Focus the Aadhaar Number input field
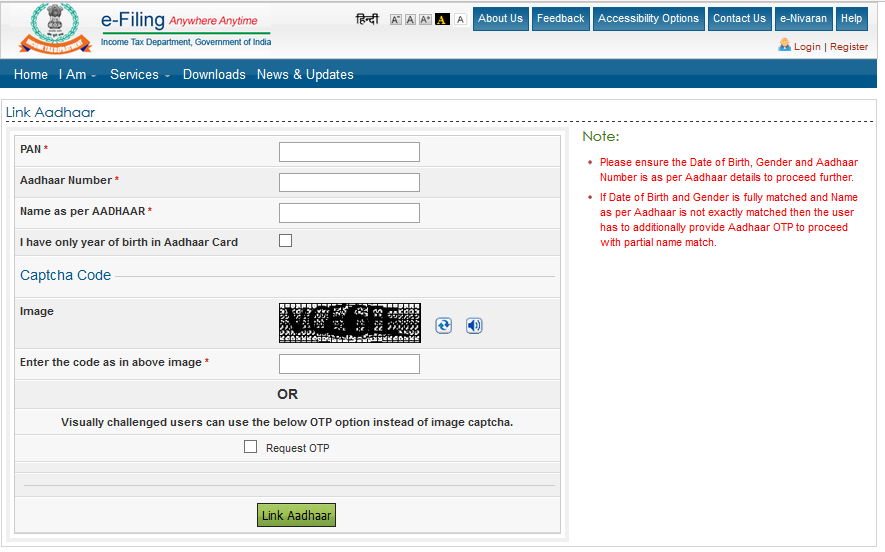 349,182
